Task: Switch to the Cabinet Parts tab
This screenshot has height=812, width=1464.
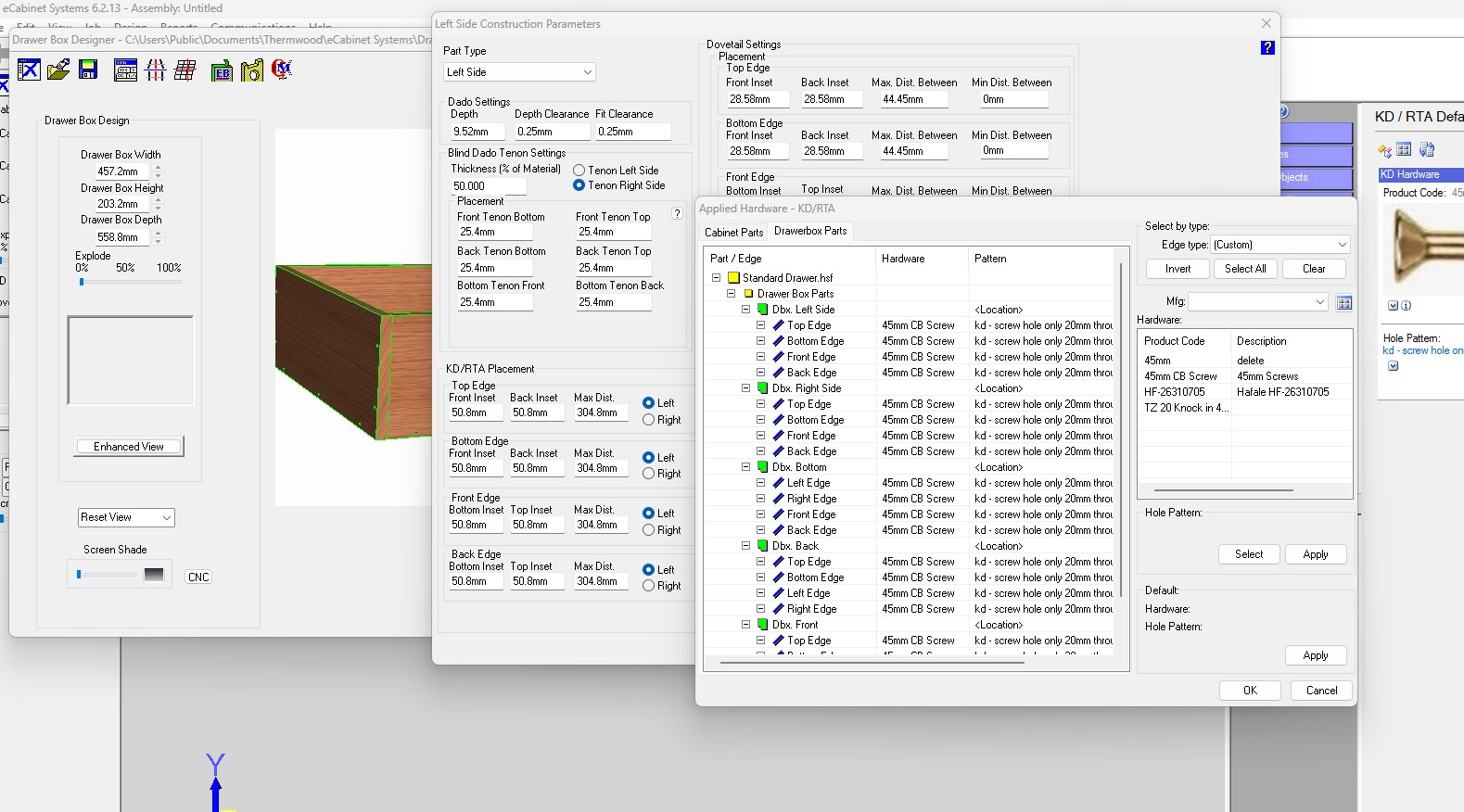Action: tap(733, 232)
